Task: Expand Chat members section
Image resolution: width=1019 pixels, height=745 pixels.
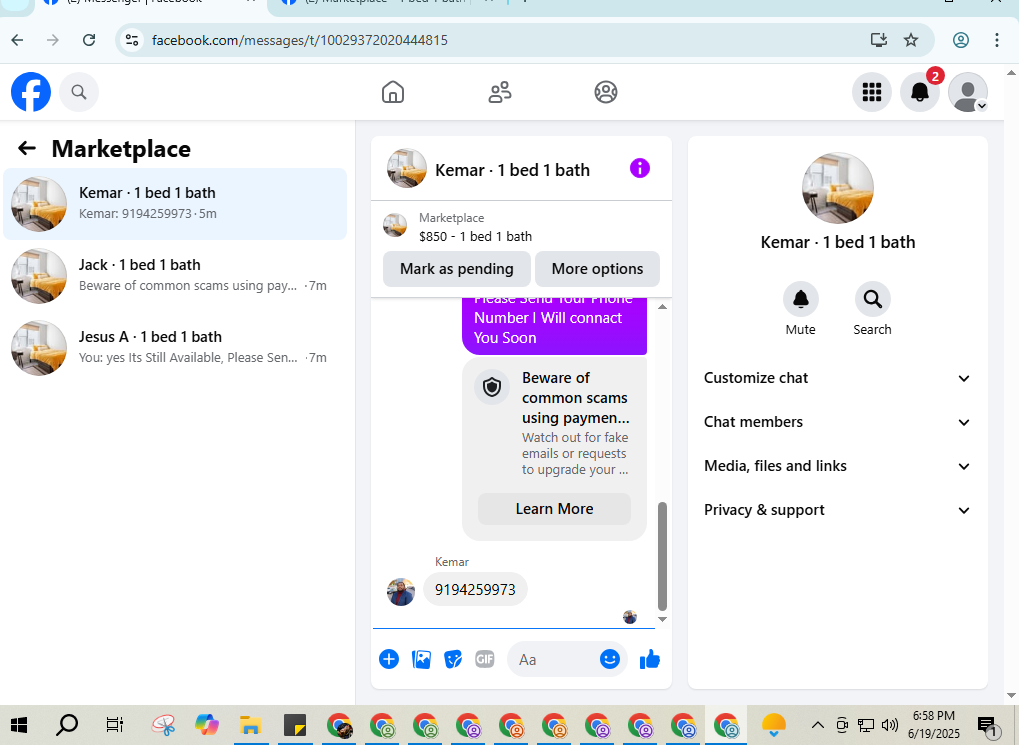Action: pos(837,422)
